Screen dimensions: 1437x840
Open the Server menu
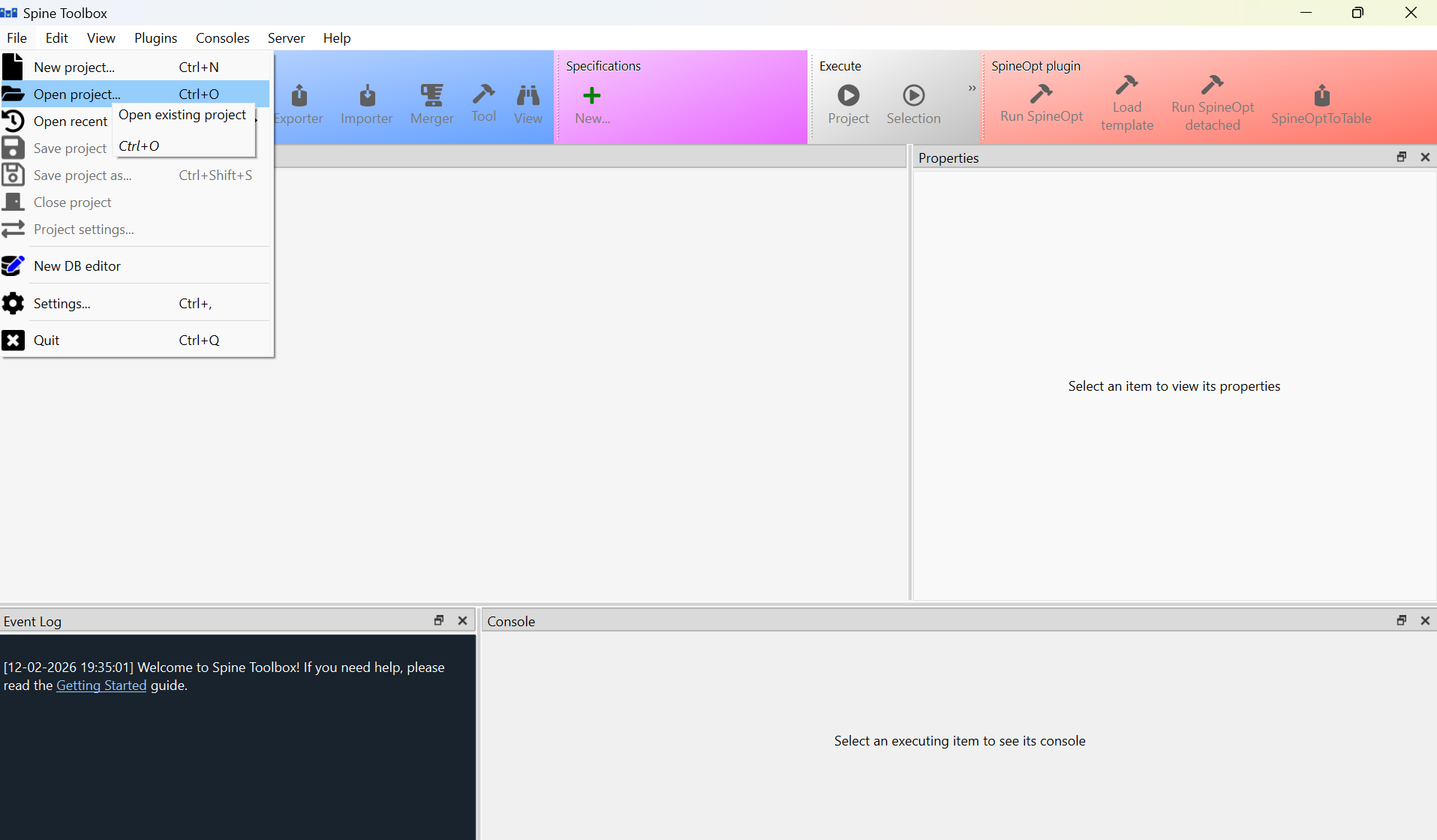286,37
